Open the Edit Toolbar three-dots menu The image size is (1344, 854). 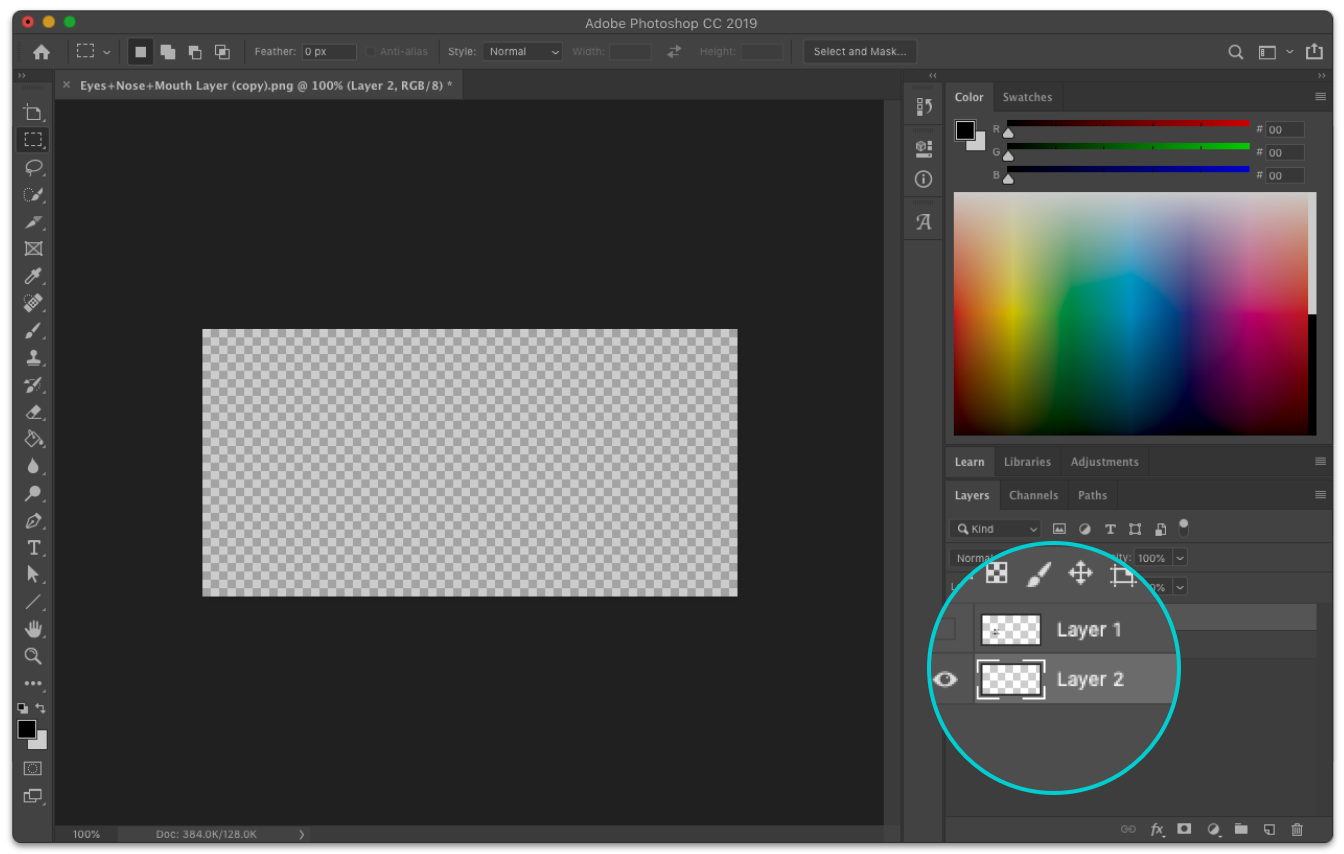coord(33,684)
